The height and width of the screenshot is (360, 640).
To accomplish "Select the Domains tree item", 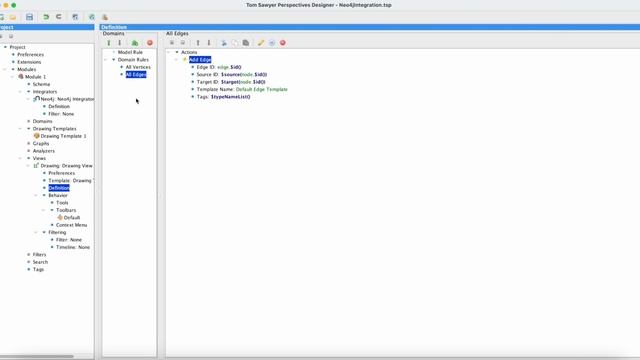I will 42,121.
